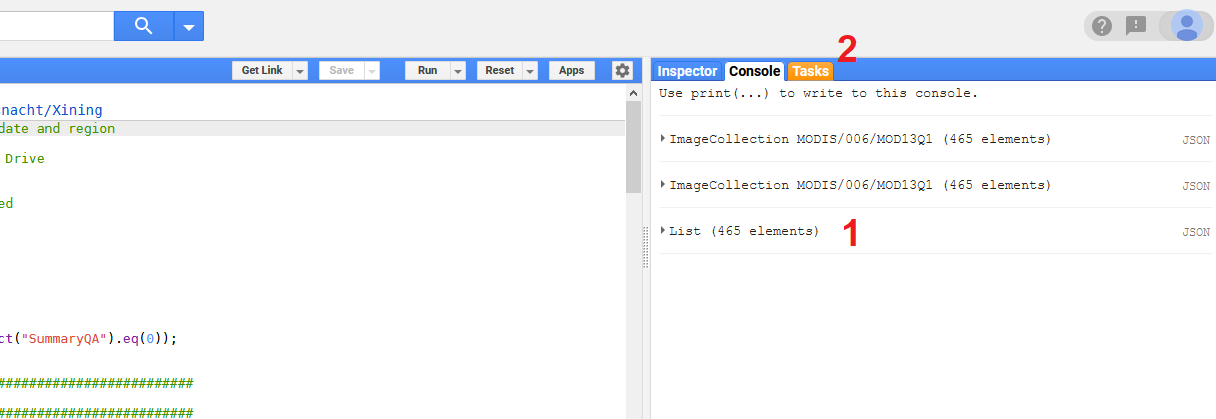
Task: Open the search options dropdown arrow
Action: (x=189, y=26)
